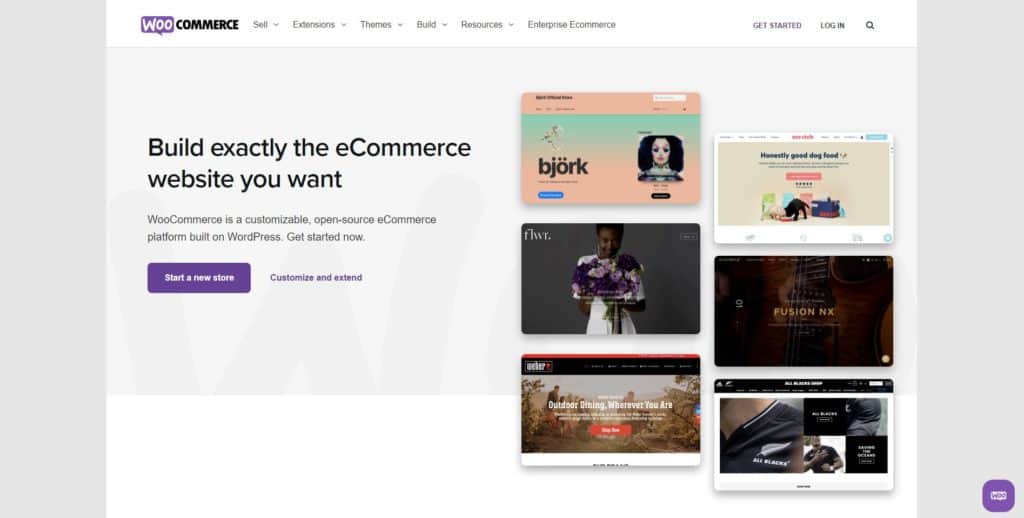
Task: Click the Build exactly the eCommerce heading
Action: (309, 163)
